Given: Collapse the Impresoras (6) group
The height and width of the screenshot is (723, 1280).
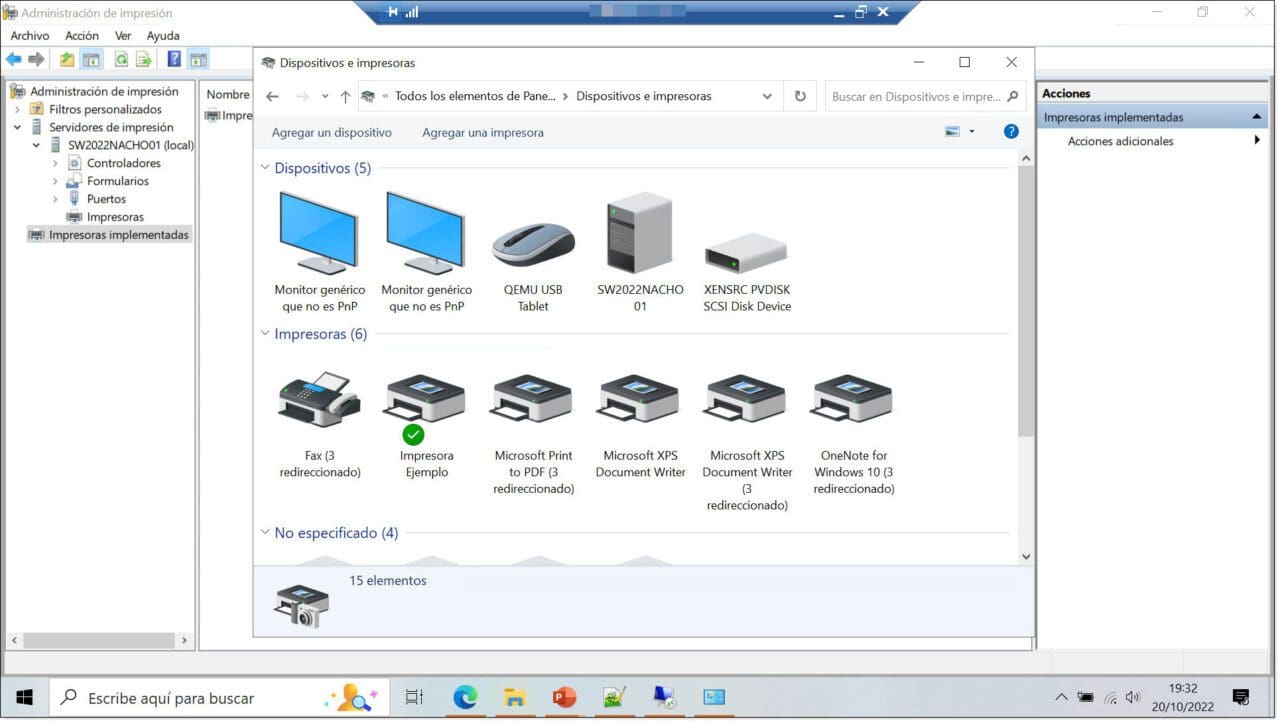Looking at the screenshot, I should (x=265, y=334).
